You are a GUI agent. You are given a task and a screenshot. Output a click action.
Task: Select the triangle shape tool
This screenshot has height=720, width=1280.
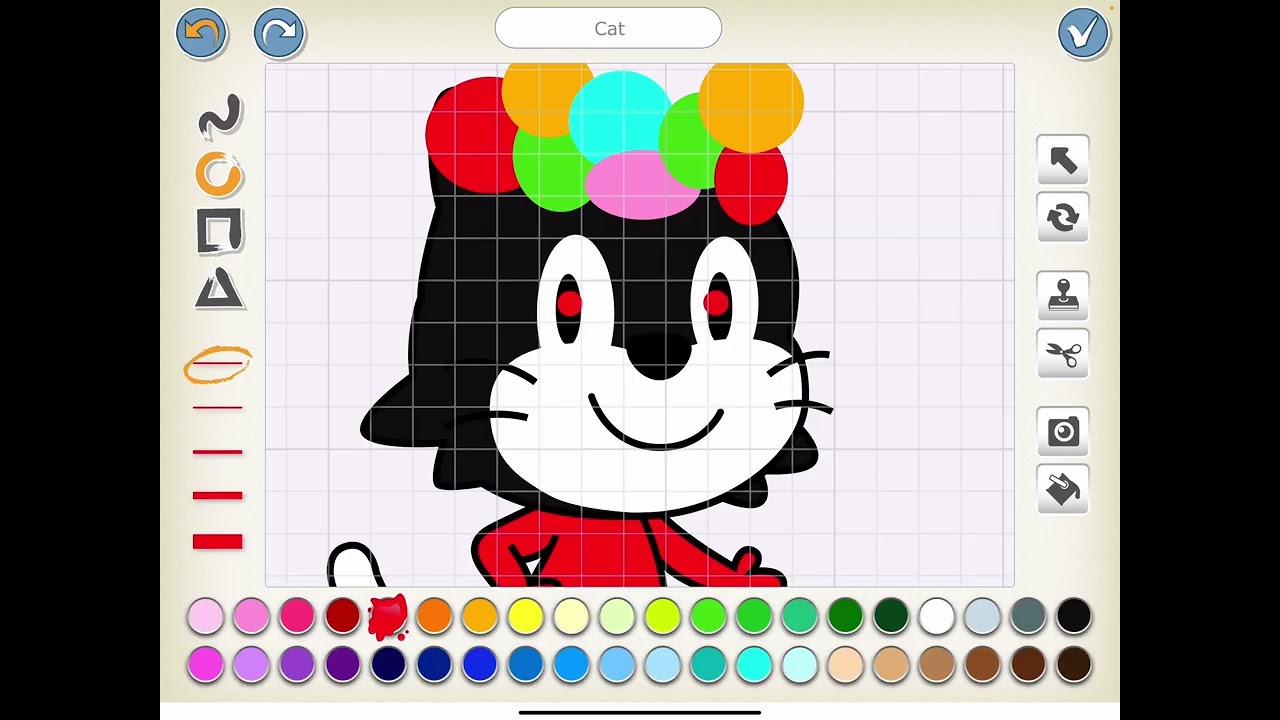(219, 289)
